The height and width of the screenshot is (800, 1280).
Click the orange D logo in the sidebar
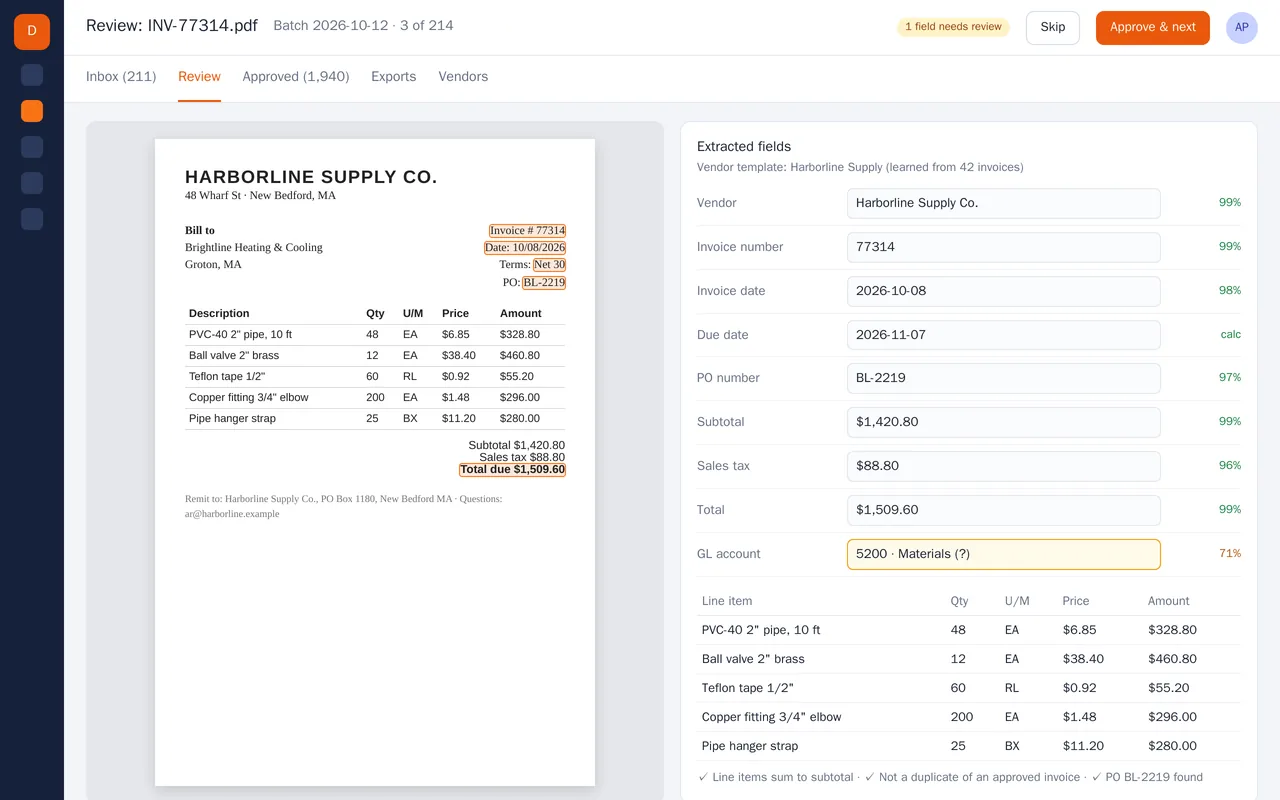coord(32,32)
